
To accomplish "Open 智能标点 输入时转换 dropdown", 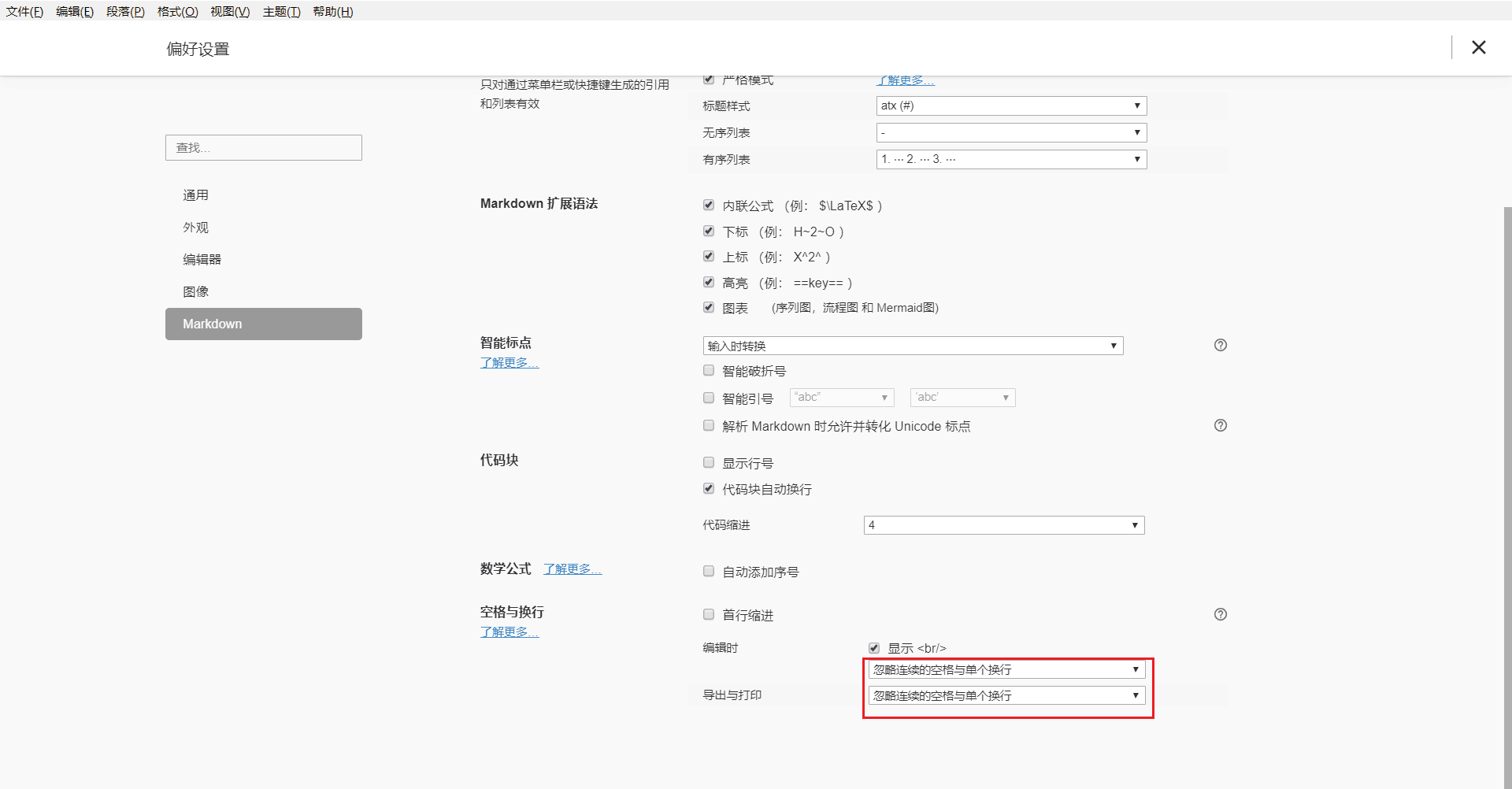I will (913, 346).
